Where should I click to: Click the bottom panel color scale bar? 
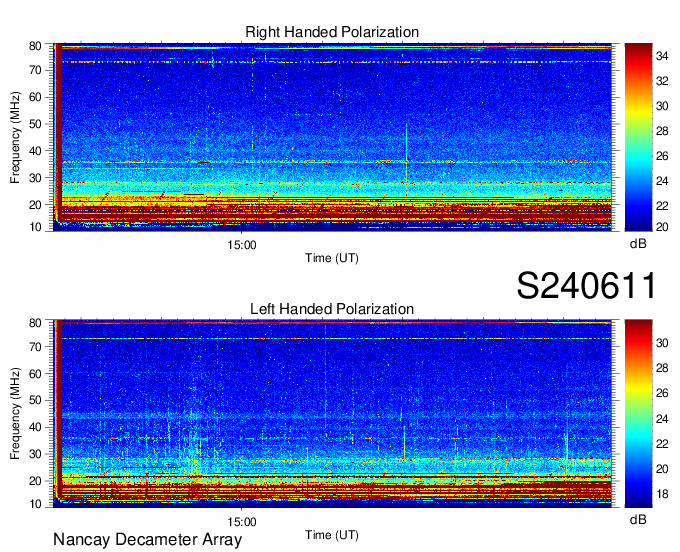pyautogui.click(x=638, y=414)
